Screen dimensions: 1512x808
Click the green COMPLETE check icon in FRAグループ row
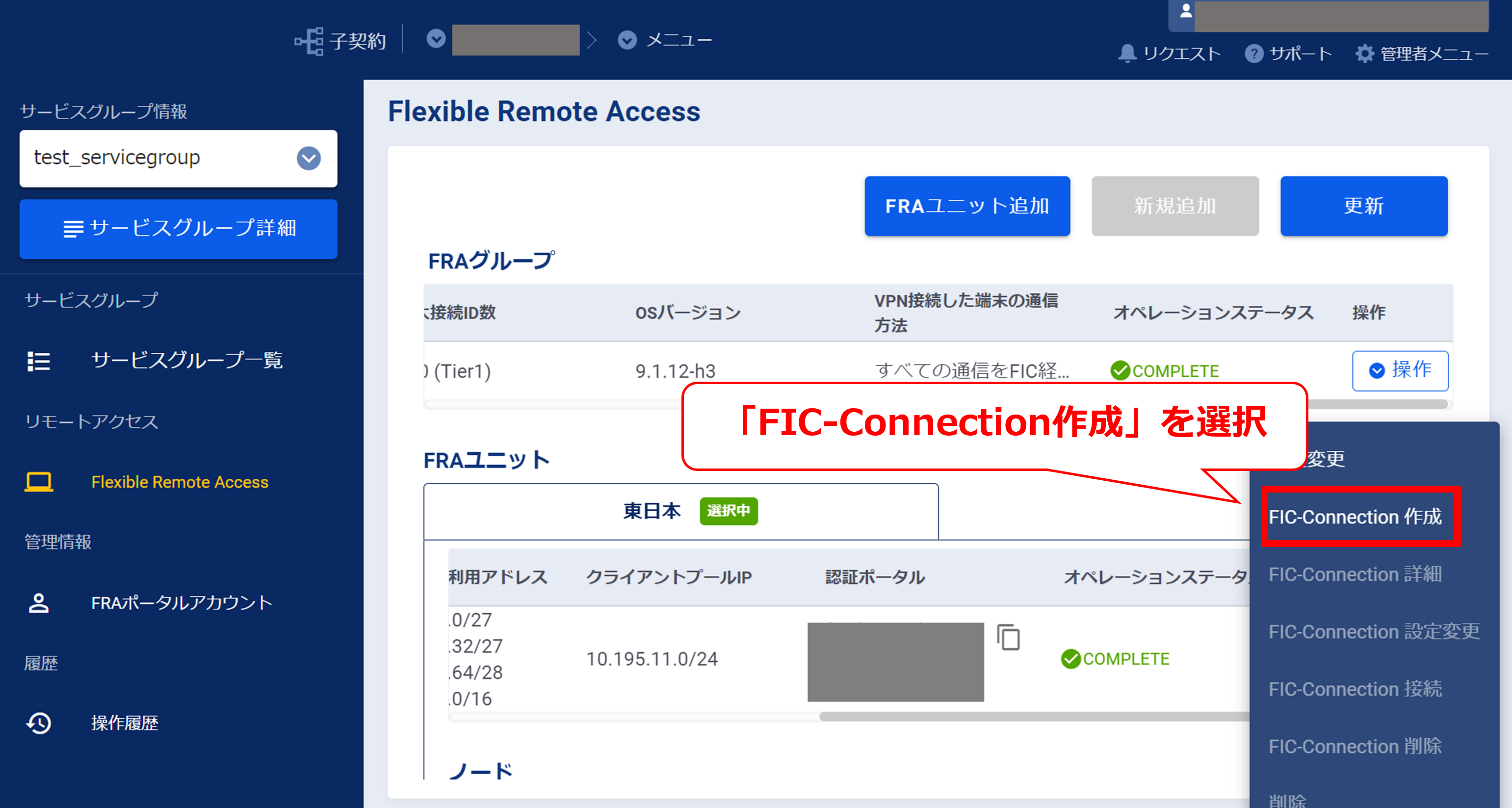1120,370
